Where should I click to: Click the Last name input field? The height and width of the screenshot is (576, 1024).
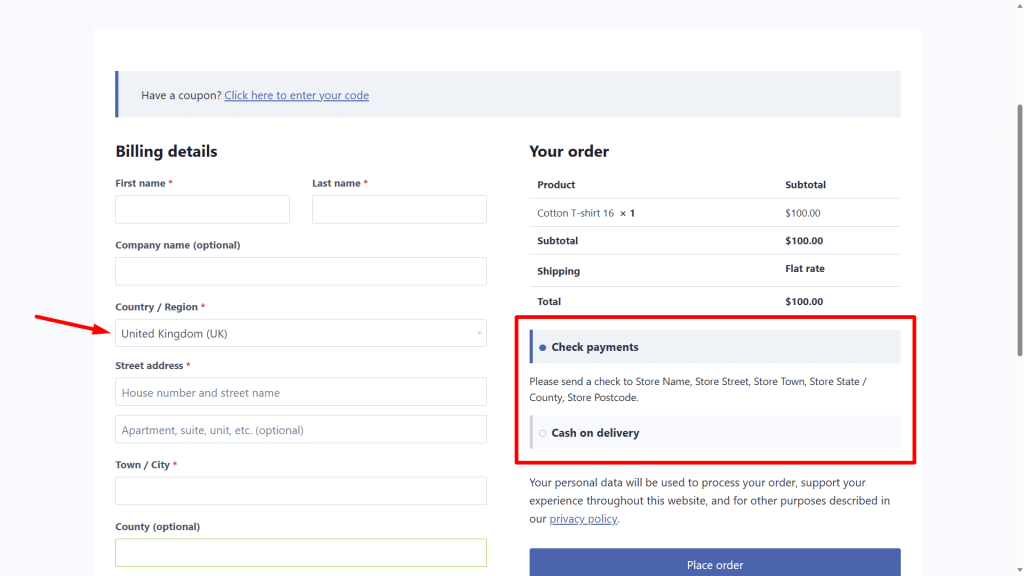(399, 209)
